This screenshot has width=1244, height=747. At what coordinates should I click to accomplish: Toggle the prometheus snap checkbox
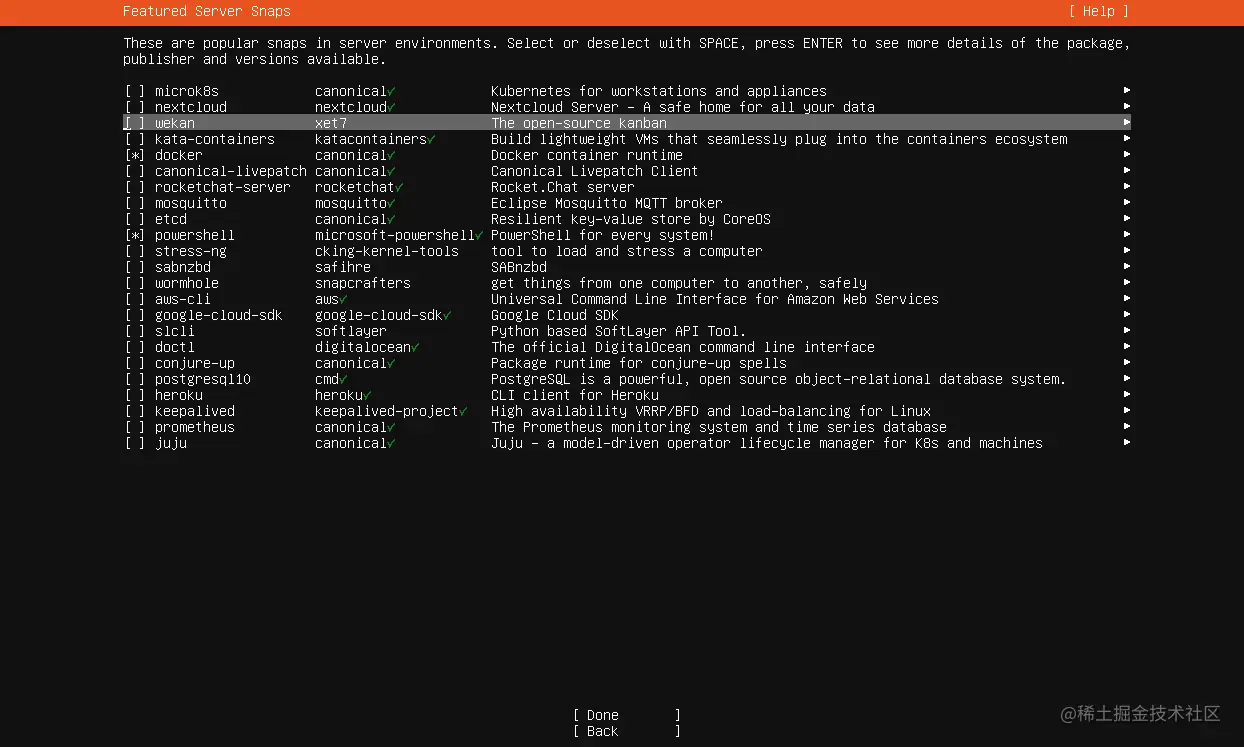click(135, 427)
